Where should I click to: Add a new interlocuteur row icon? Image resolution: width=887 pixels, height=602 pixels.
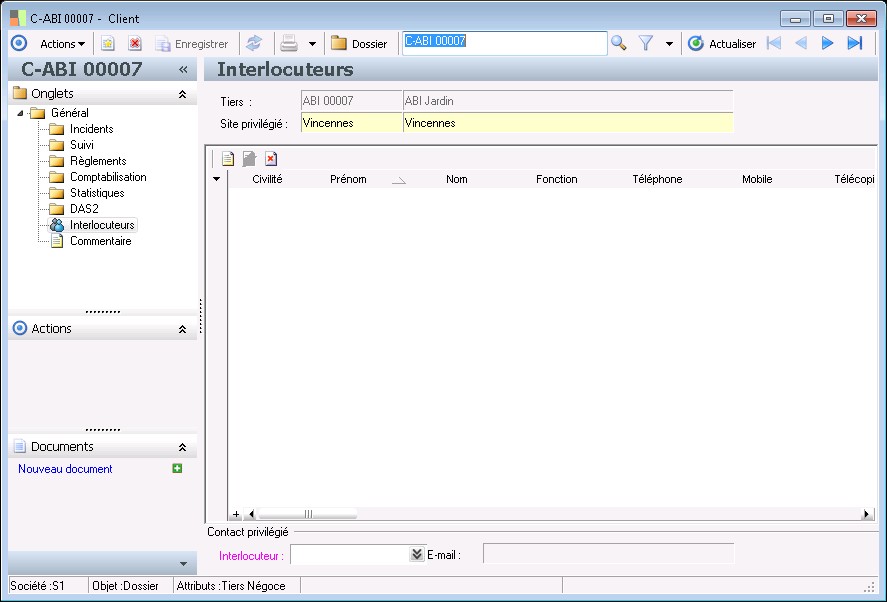228,158
